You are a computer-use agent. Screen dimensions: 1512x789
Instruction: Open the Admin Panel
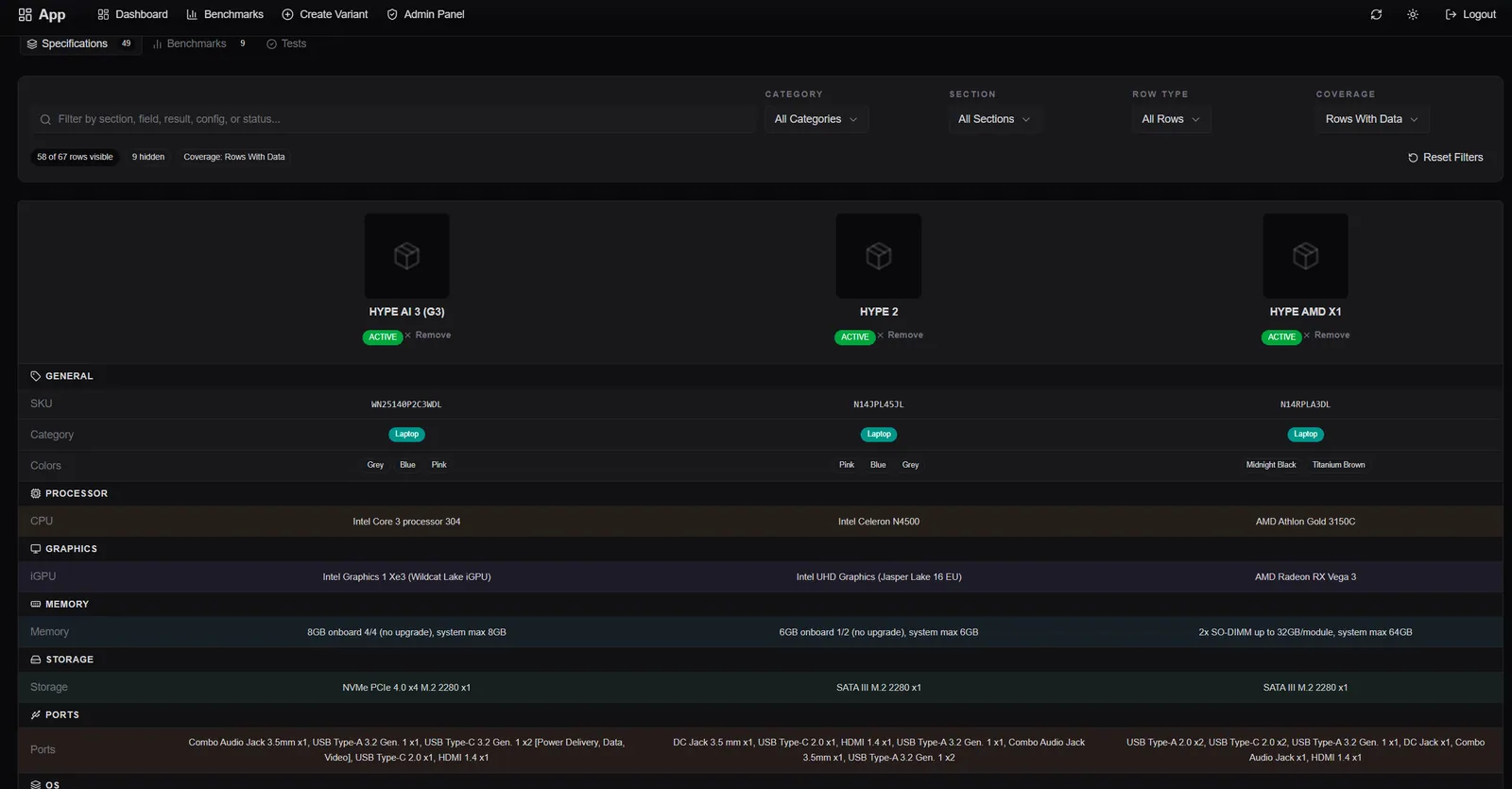pyautogui.click(x=425, y=14)
